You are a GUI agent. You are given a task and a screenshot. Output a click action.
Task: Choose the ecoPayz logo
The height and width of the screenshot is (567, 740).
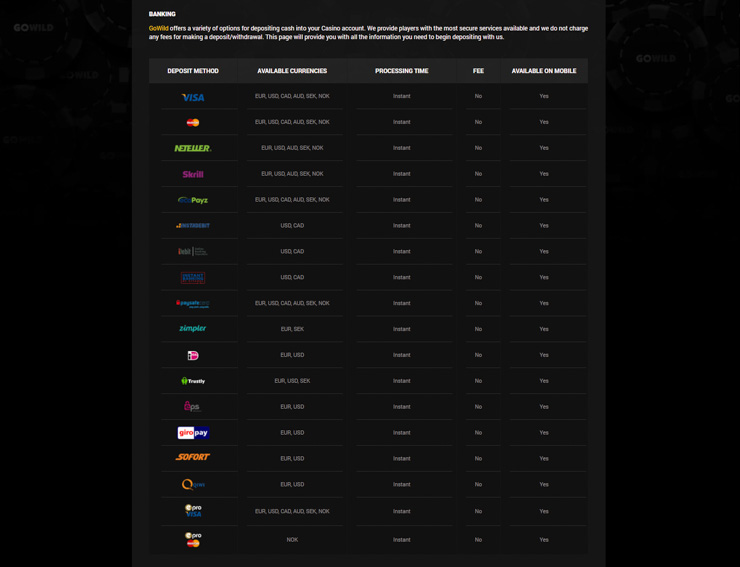[193, 200]
